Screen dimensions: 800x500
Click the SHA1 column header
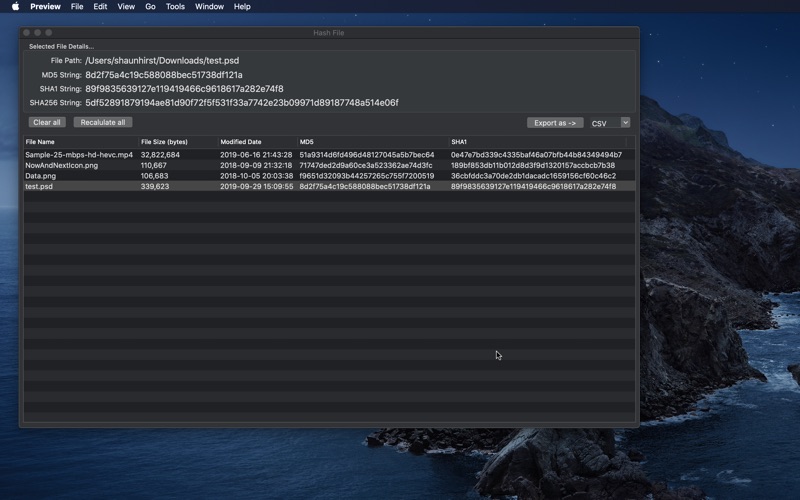pos(538,142)
